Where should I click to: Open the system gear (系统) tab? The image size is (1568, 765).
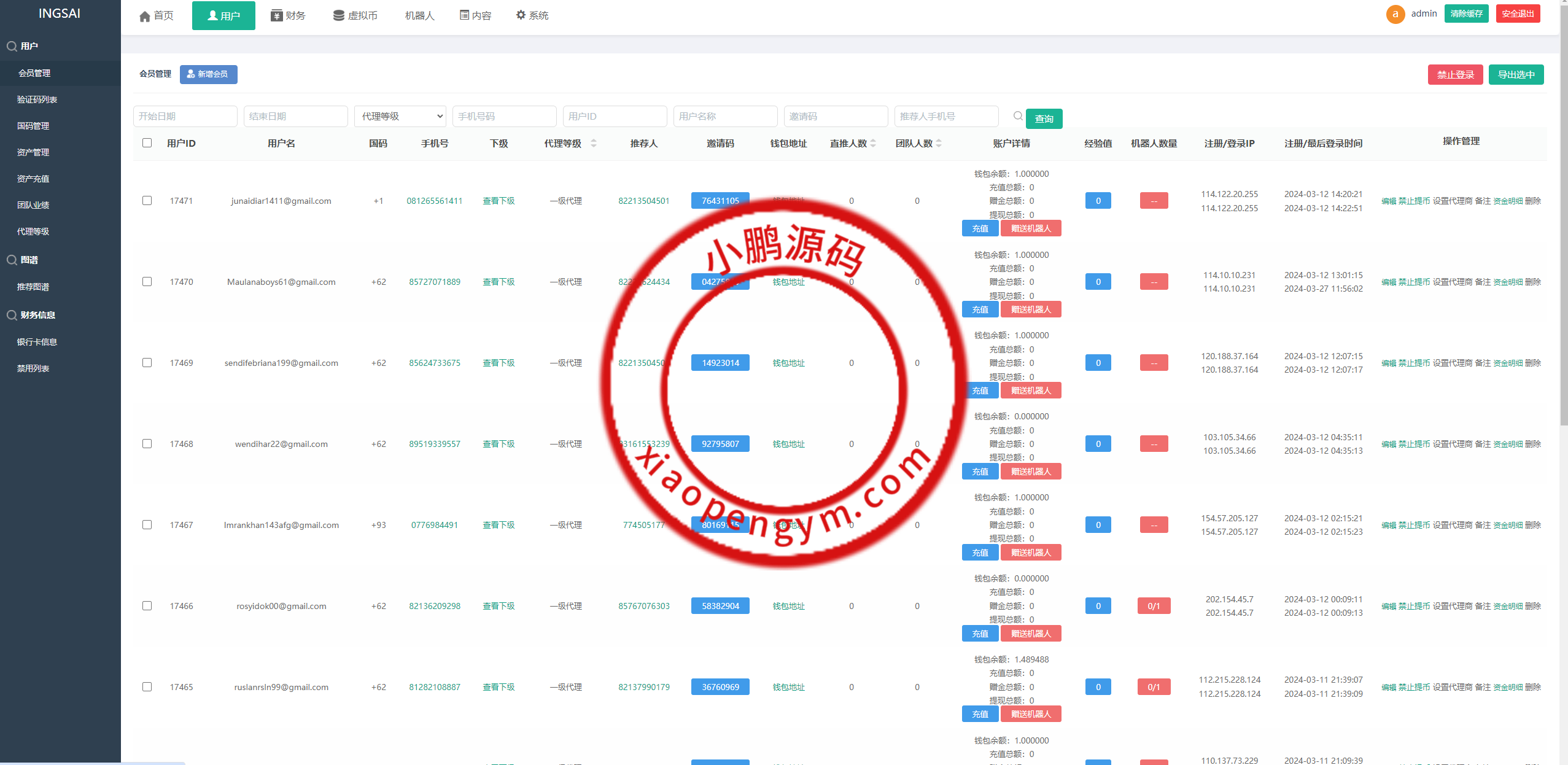tap(521, 15)
